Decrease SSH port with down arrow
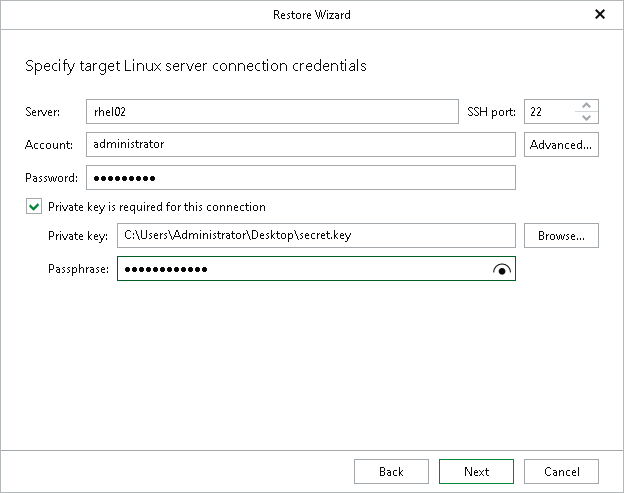Viewport: 624px width, 493px height. pyautogui.click(x=586, y=117)
